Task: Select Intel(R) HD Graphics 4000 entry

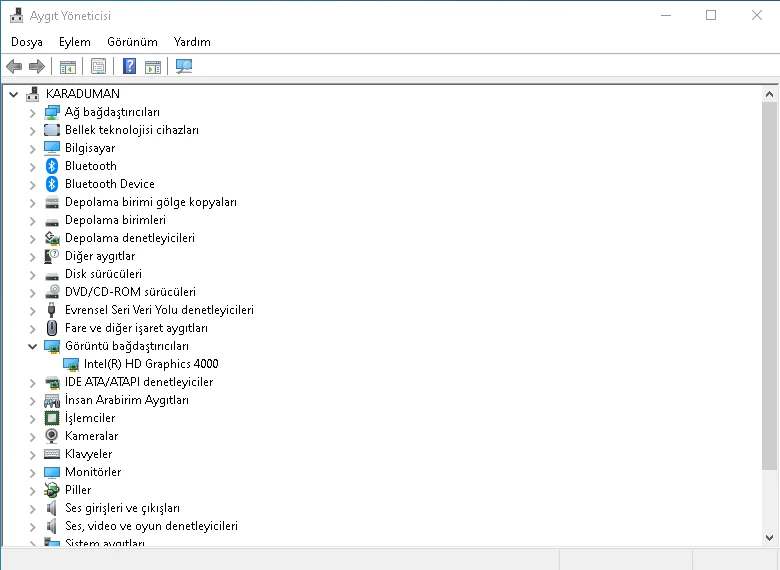Action: coord(151,364)
